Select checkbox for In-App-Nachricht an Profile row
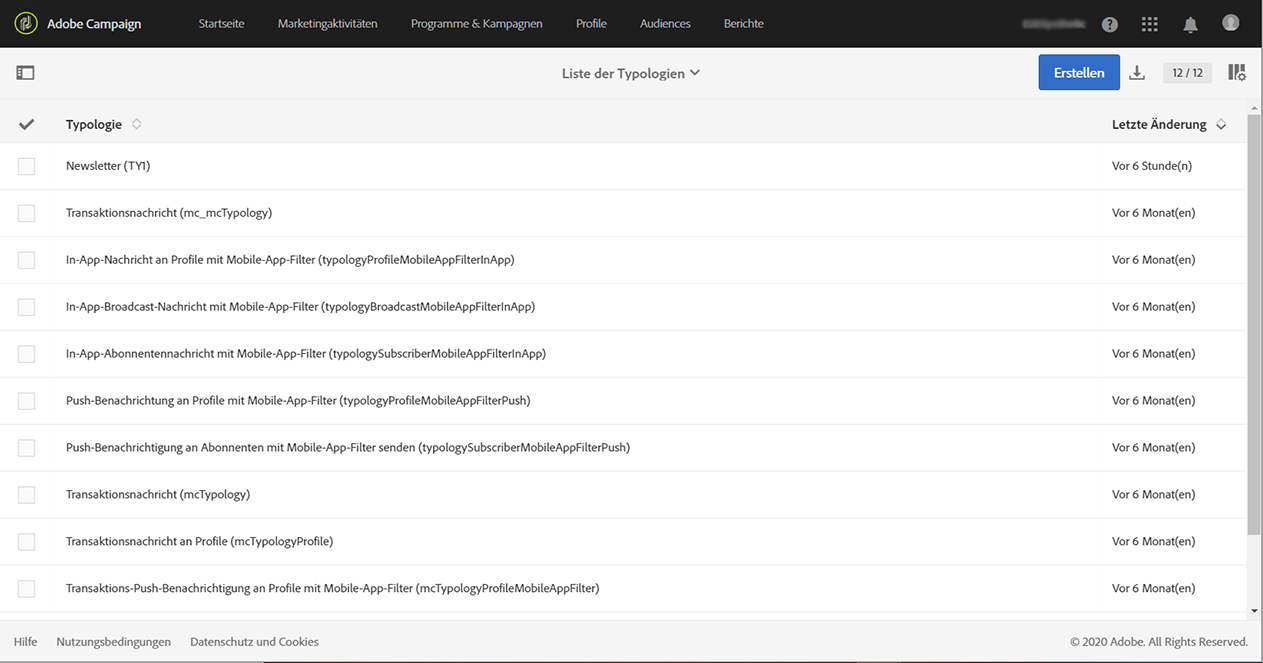Viewport: 1263px width, 663px height. (26, 260)
